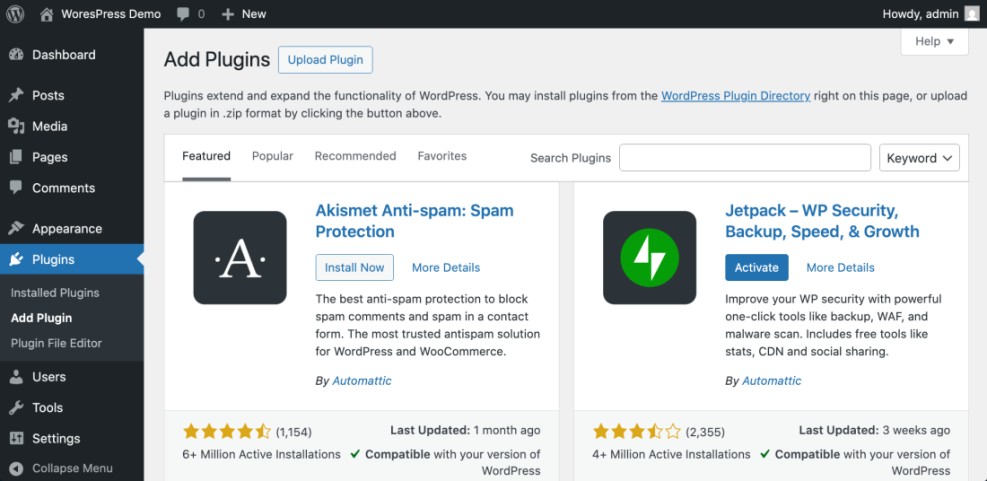The height and width of the screenshot is (481, 987).
Task: Click Jetpack star rating
Action: pos(636,432)
